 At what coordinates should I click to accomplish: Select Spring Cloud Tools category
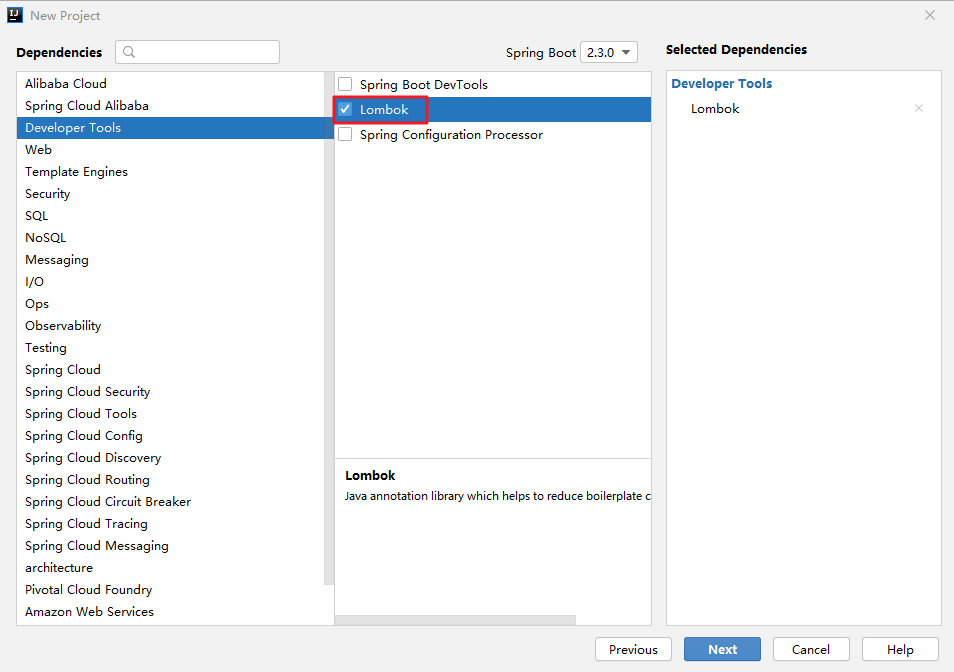click(171, 414)
